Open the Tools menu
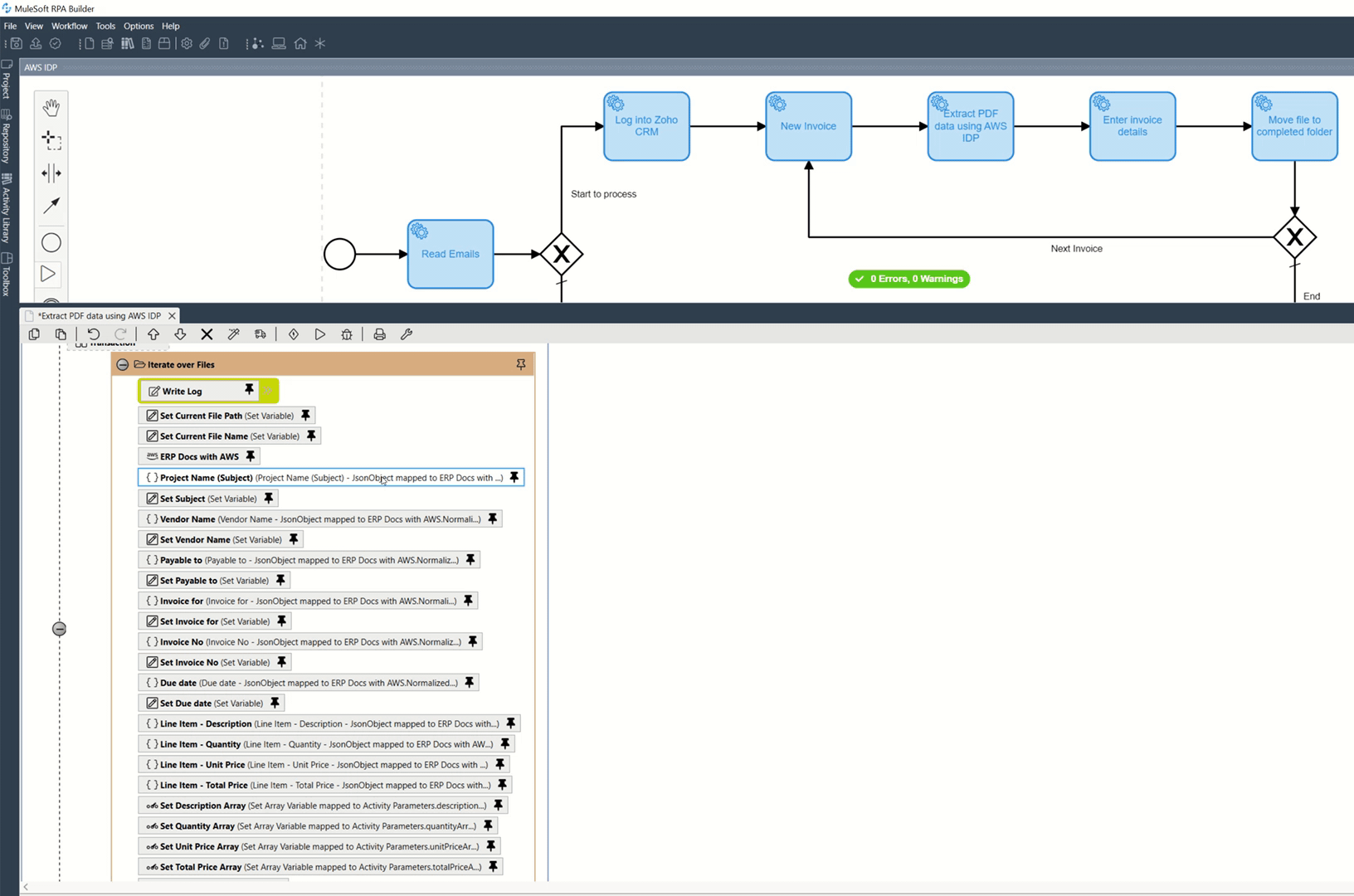 (105, 26)
